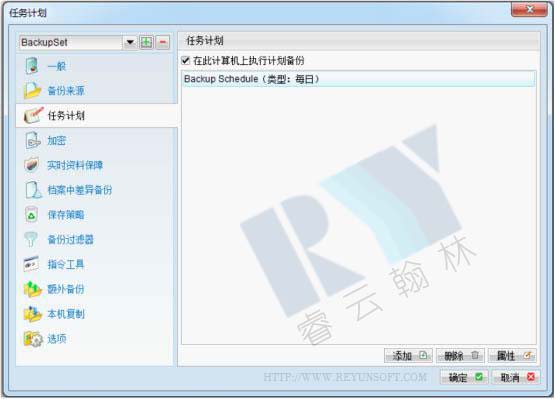Go to the 保存策略 page
This screenshot has height=399, width=555.
pyautogui.click(x=66, y=215)
